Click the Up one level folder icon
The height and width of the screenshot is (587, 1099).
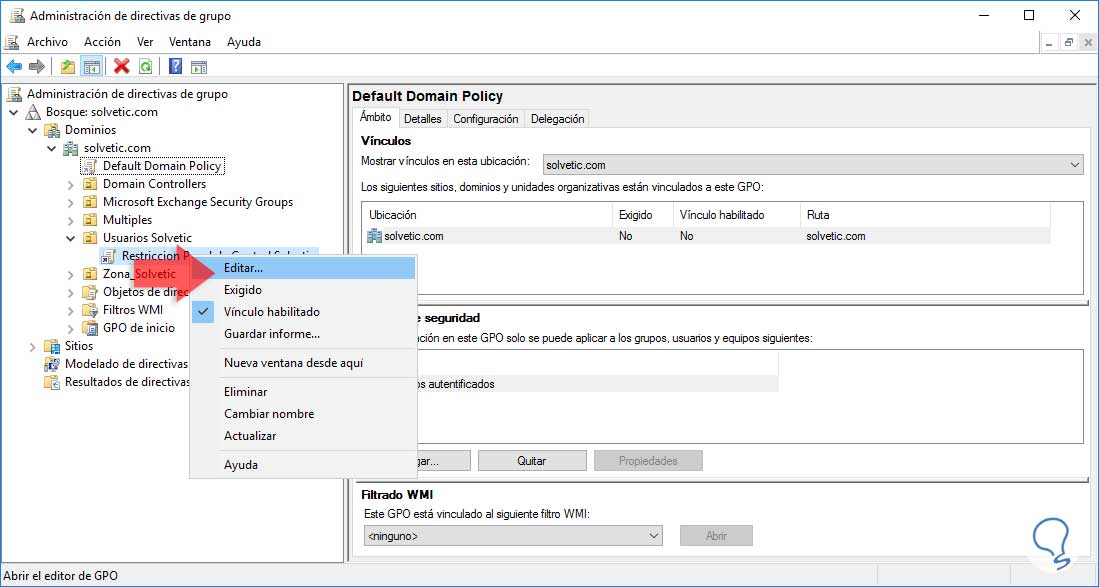tap(67, 67)
